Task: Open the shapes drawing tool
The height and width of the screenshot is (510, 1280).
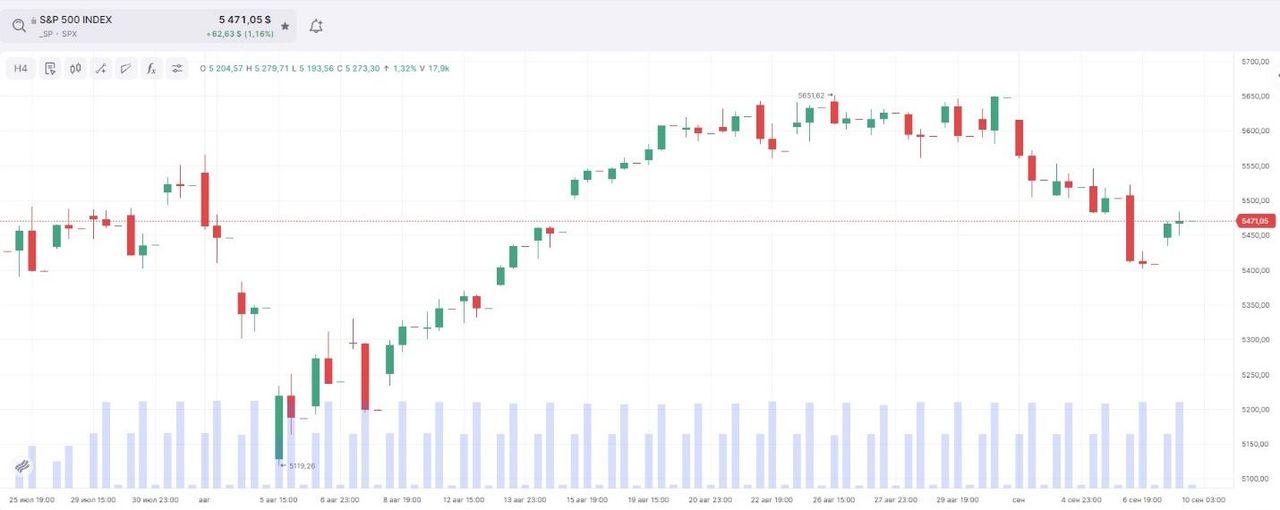Action: tap(126, 68)
